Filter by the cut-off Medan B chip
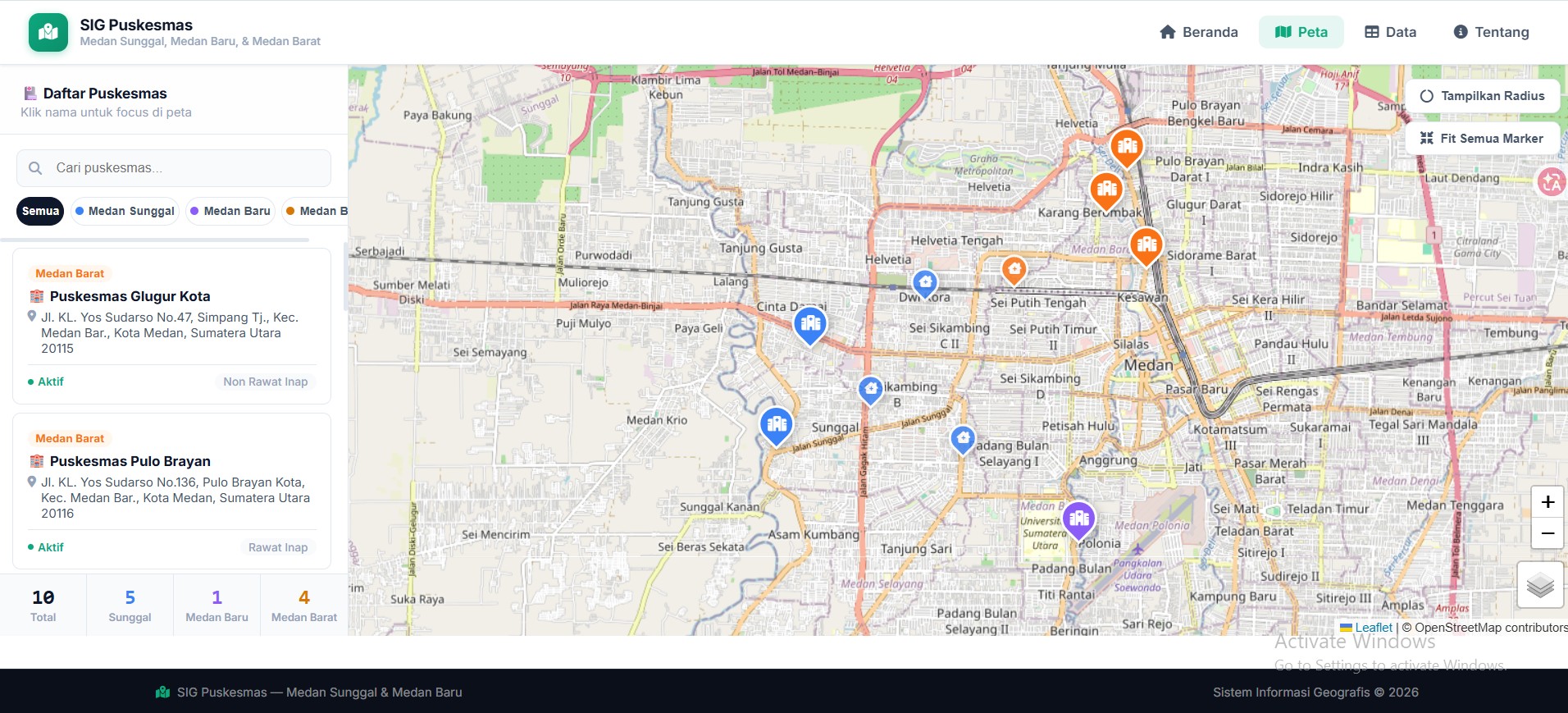This screenshot has height=713, width=1568. 316,211
